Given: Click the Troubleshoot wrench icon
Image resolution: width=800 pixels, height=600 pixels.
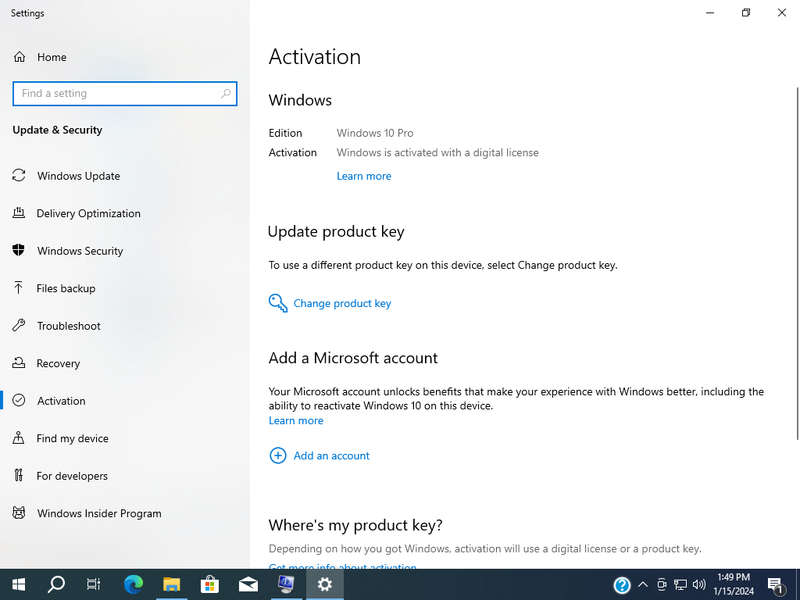Looking at the screenshot, I should tap(19, 325).
